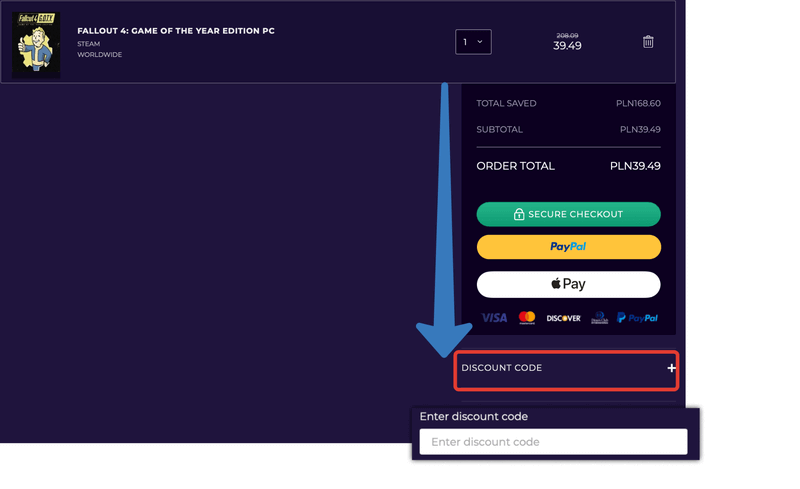Click the Discover card logo
This screenshot has height=489, width=800.
[x=563, y=318]
